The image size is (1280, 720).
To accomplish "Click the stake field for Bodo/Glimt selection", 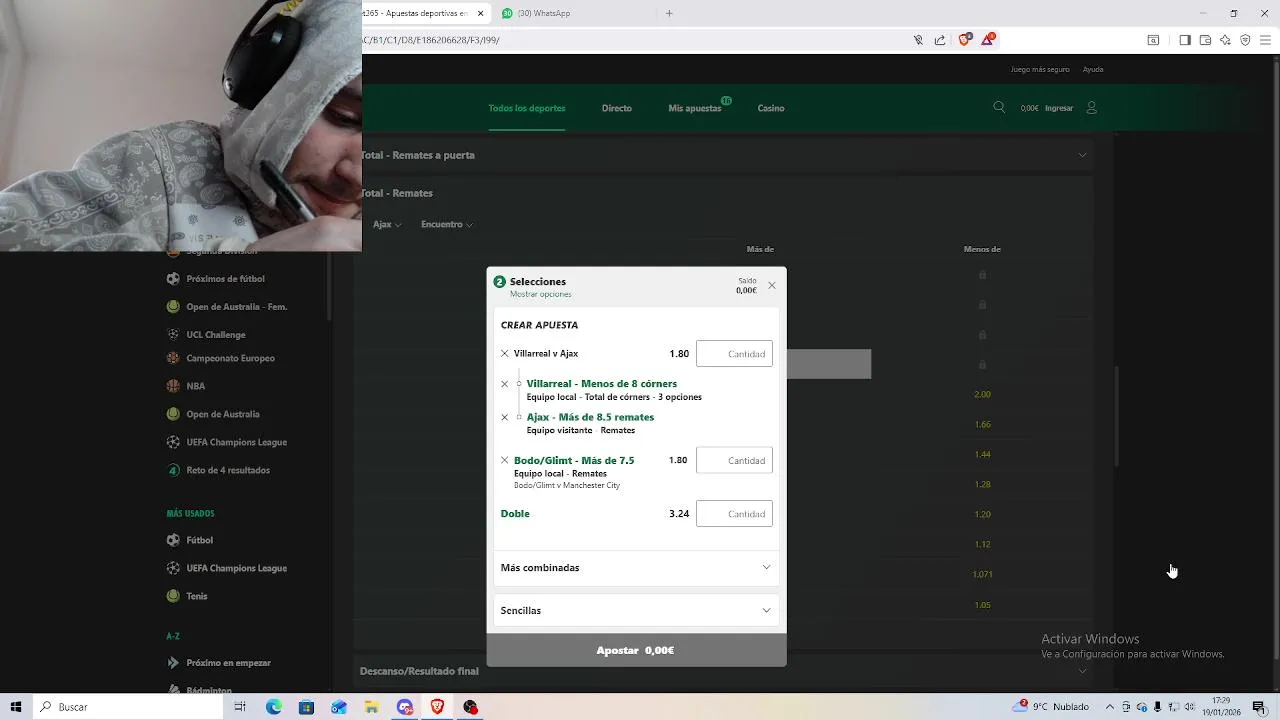I will pyautogui.click(x=734, y=461).
